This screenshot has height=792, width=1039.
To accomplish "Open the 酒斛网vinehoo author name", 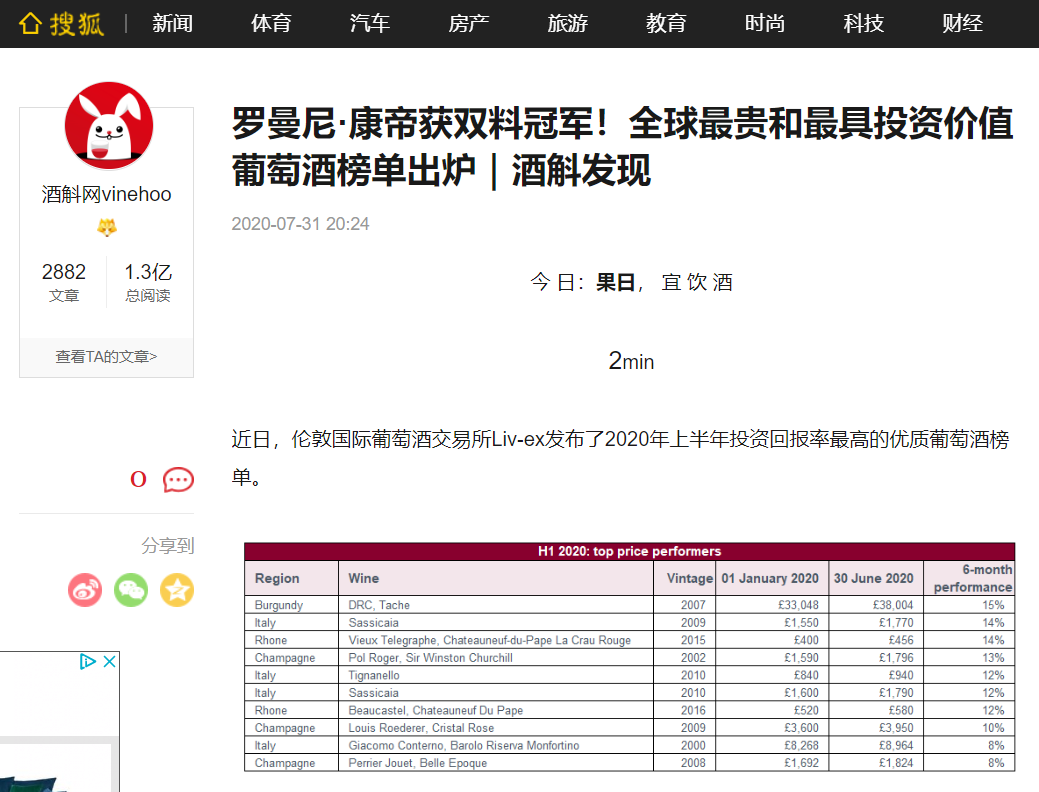I will coord(106,194).
